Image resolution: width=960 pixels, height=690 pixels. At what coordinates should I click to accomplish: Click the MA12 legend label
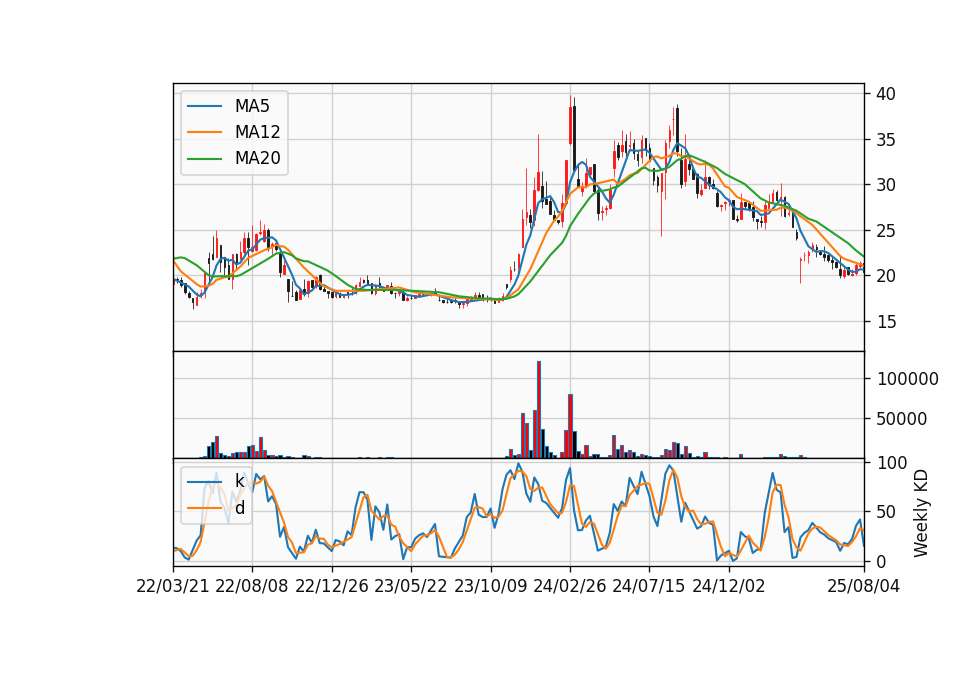[257, 132]
